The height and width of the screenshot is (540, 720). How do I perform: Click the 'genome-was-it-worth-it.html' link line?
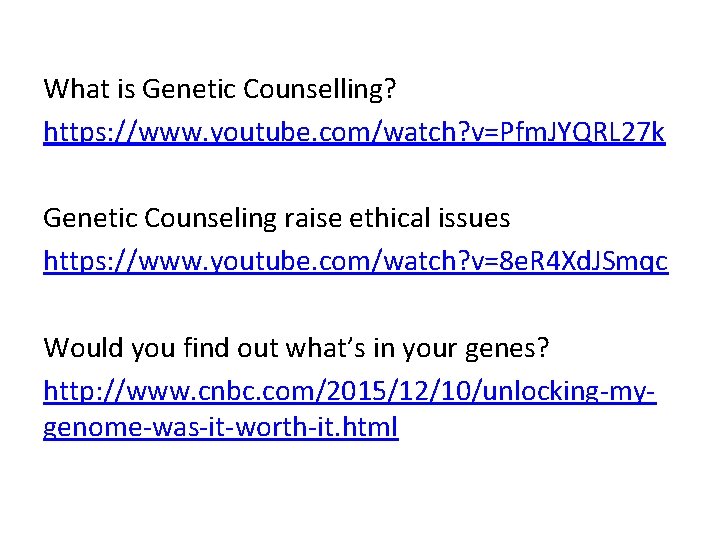[x=220, y=428]
